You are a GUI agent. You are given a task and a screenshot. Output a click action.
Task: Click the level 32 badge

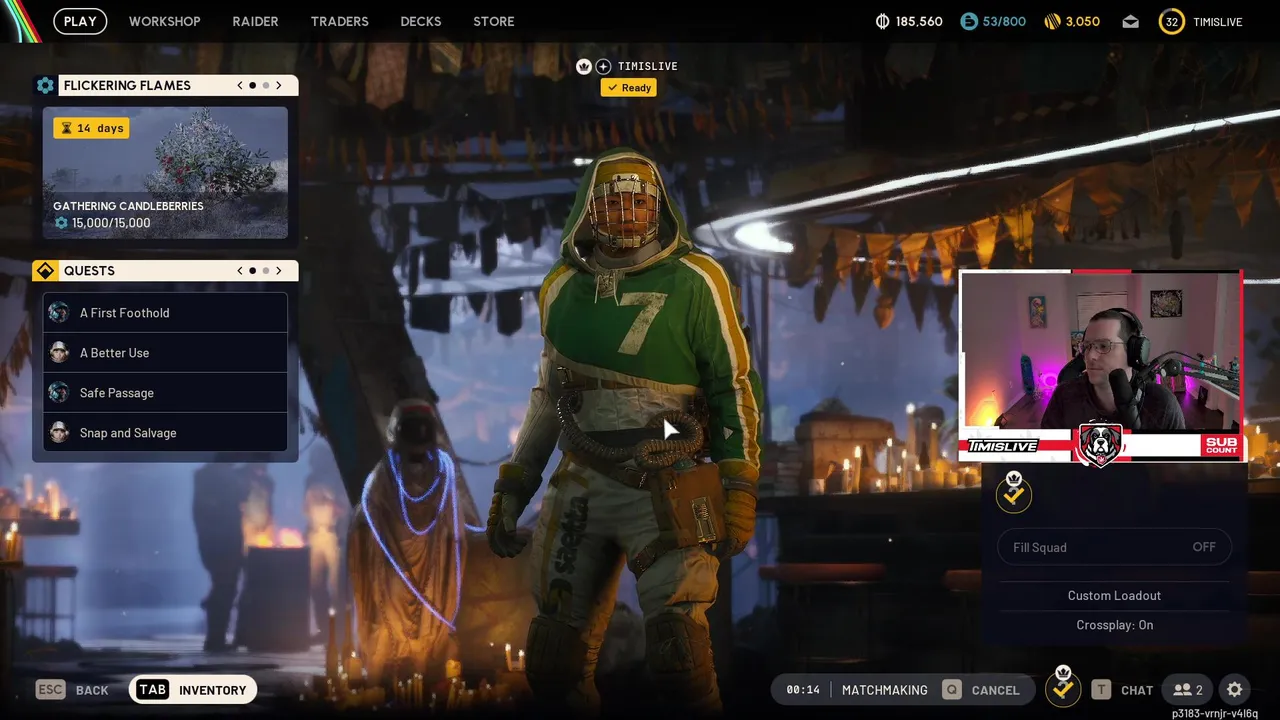pyautogui.click(x=1172, y=21)
